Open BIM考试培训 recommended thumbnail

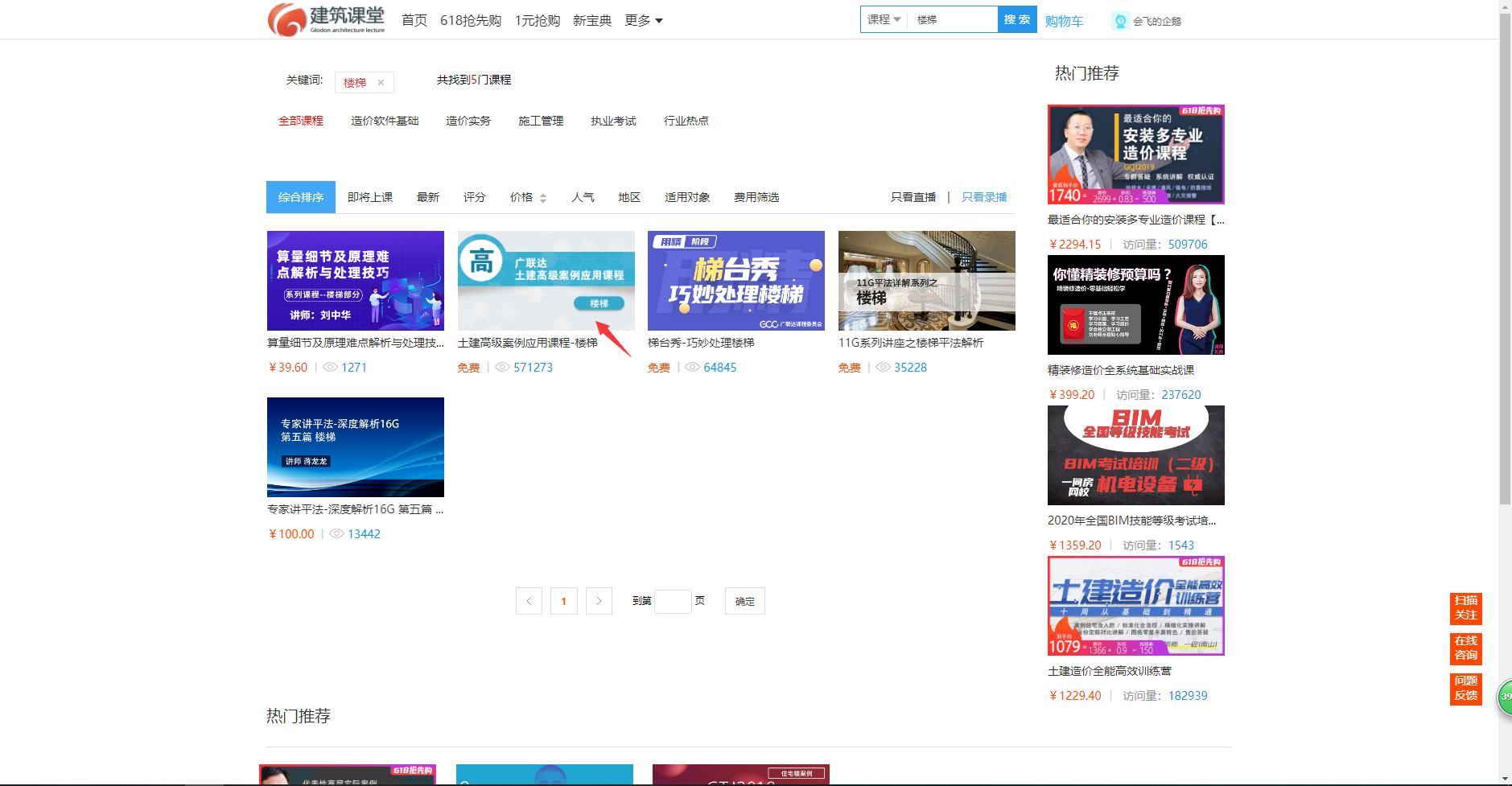tap(1136, 455)
